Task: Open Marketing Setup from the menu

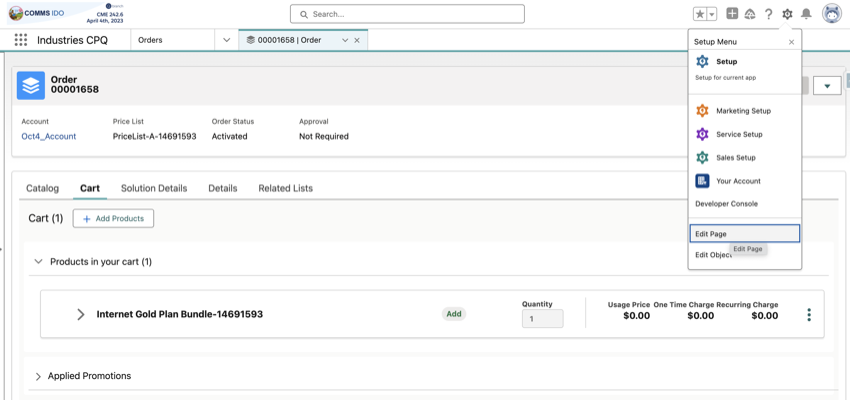Action: (x=743, y=111)
